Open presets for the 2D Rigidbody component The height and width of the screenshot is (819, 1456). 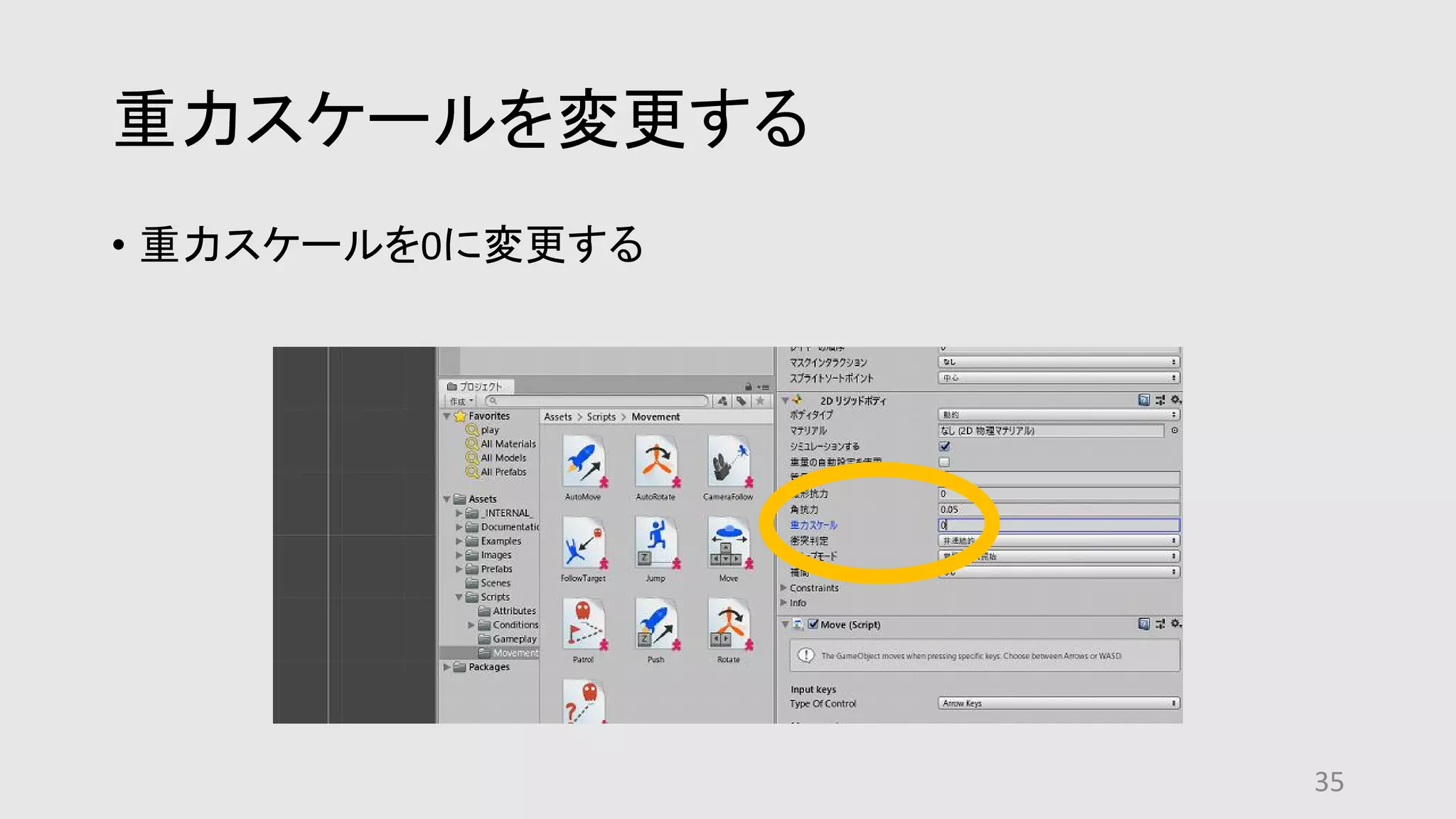click(x=1160, y=400)
